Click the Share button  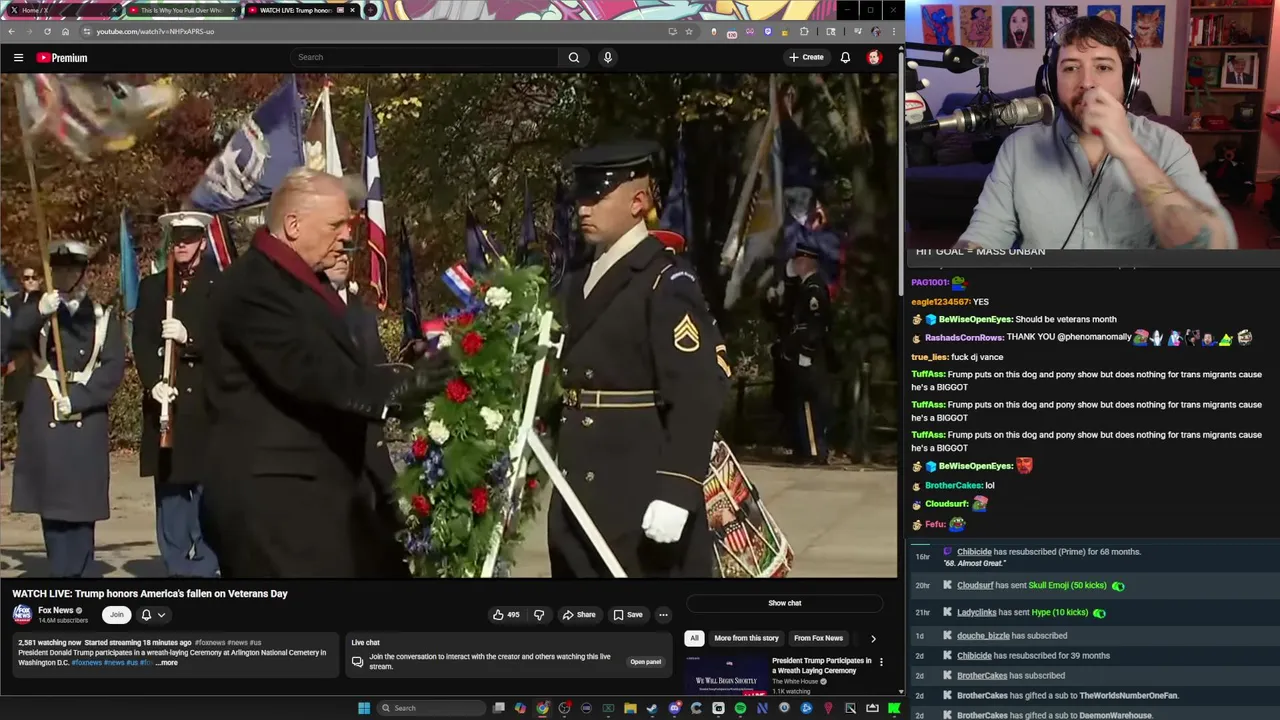click(x=579, y=615)
